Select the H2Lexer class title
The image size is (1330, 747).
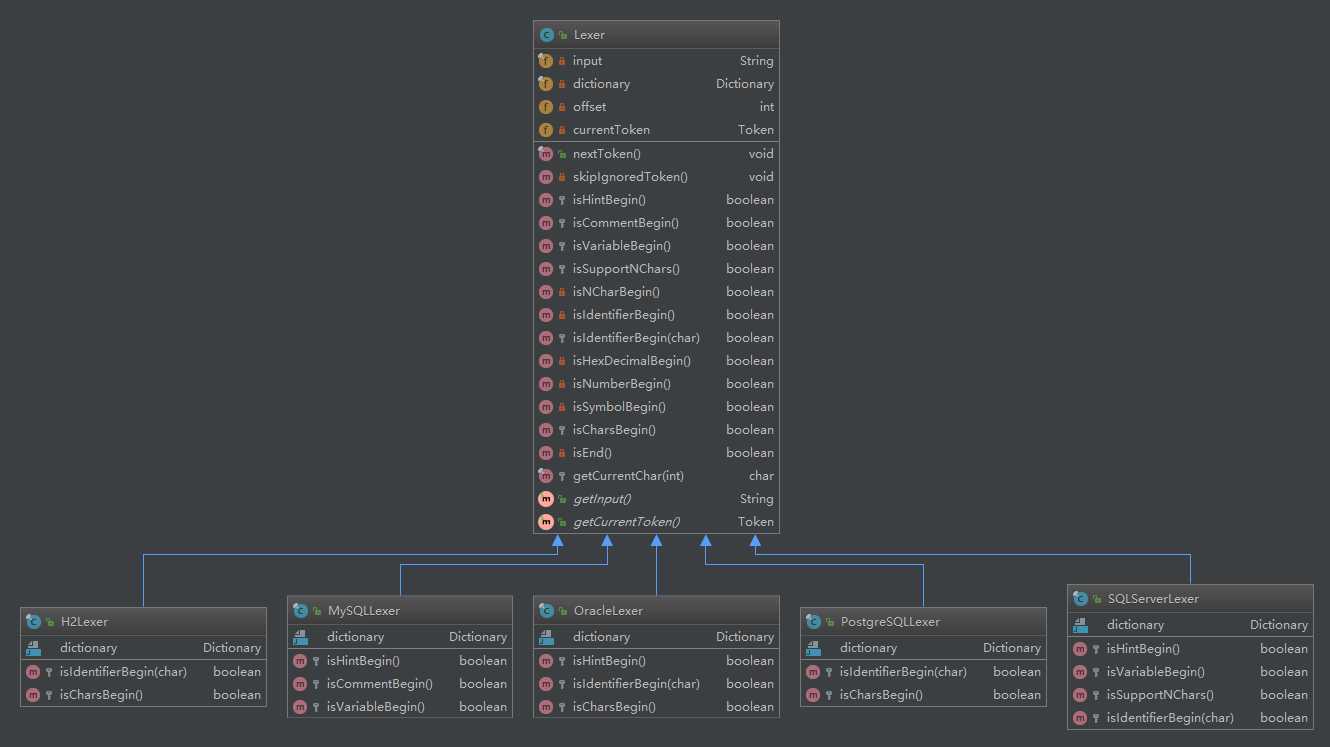point(84,621)
